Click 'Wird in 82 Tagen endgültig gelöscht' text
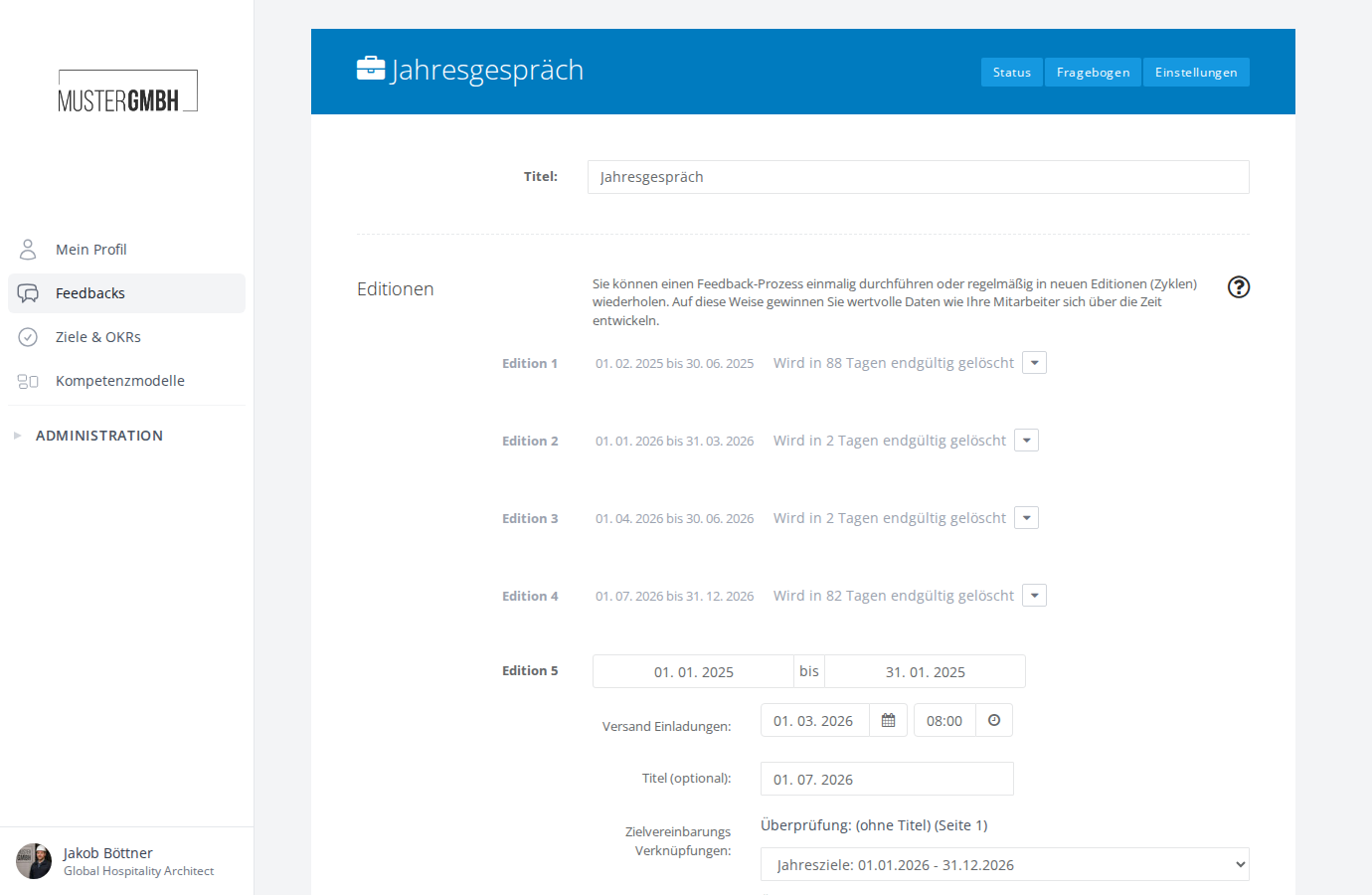Image resolution: width=1372 pixels, height=895 pixels. (x=894, y=596)
